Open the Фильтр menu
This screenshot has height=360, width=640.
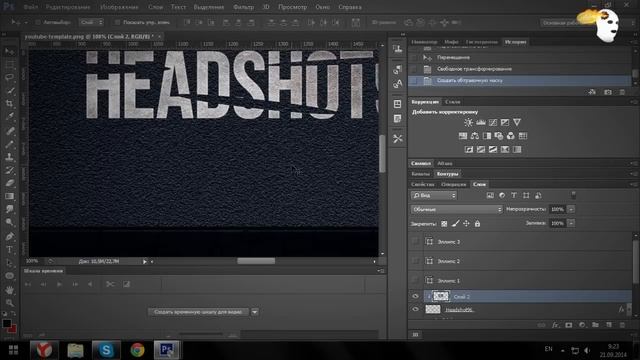[x=243, y=7]
